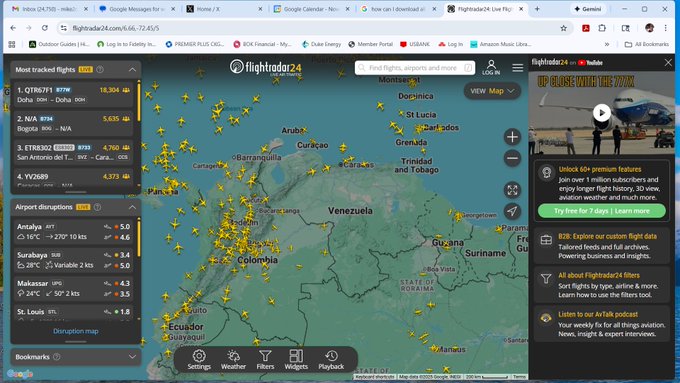Open map Settings gear
Screen dimensions: 680x383
point(199,360)
